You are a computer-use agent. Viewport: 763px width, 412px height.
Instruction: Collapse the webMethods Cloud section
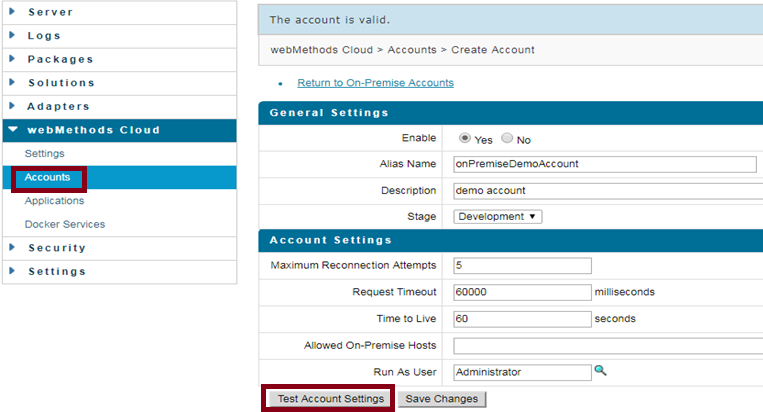pos(120,130)
